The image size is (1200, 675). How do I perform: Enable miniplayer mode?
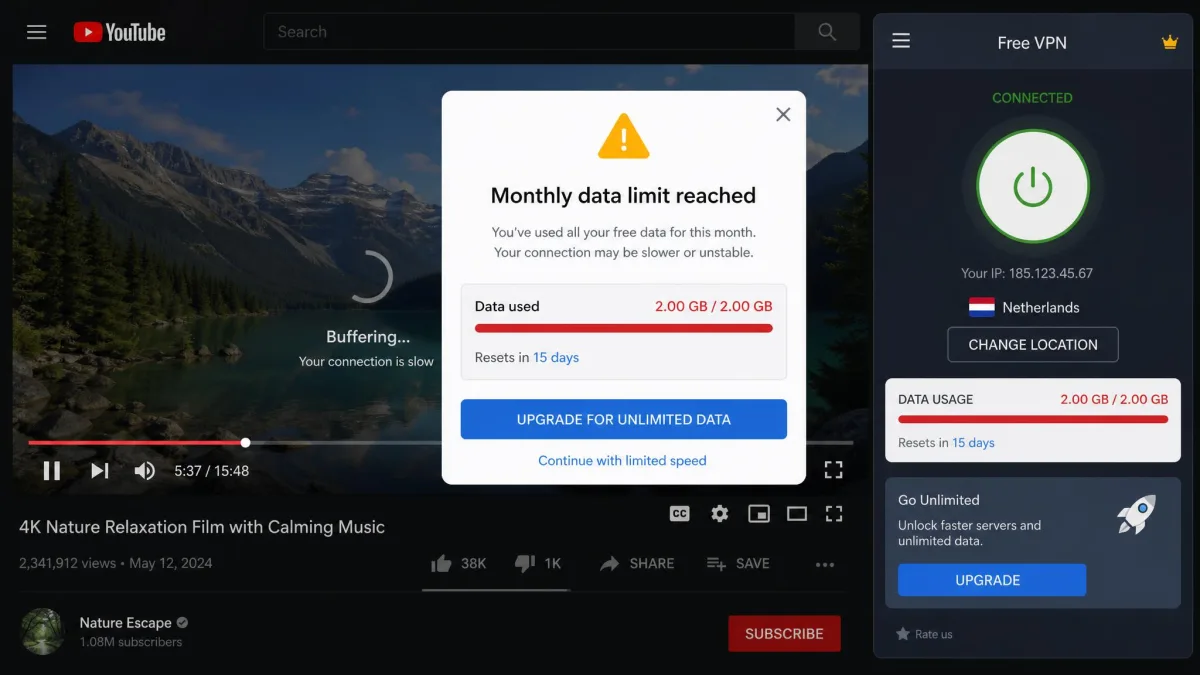759,513
